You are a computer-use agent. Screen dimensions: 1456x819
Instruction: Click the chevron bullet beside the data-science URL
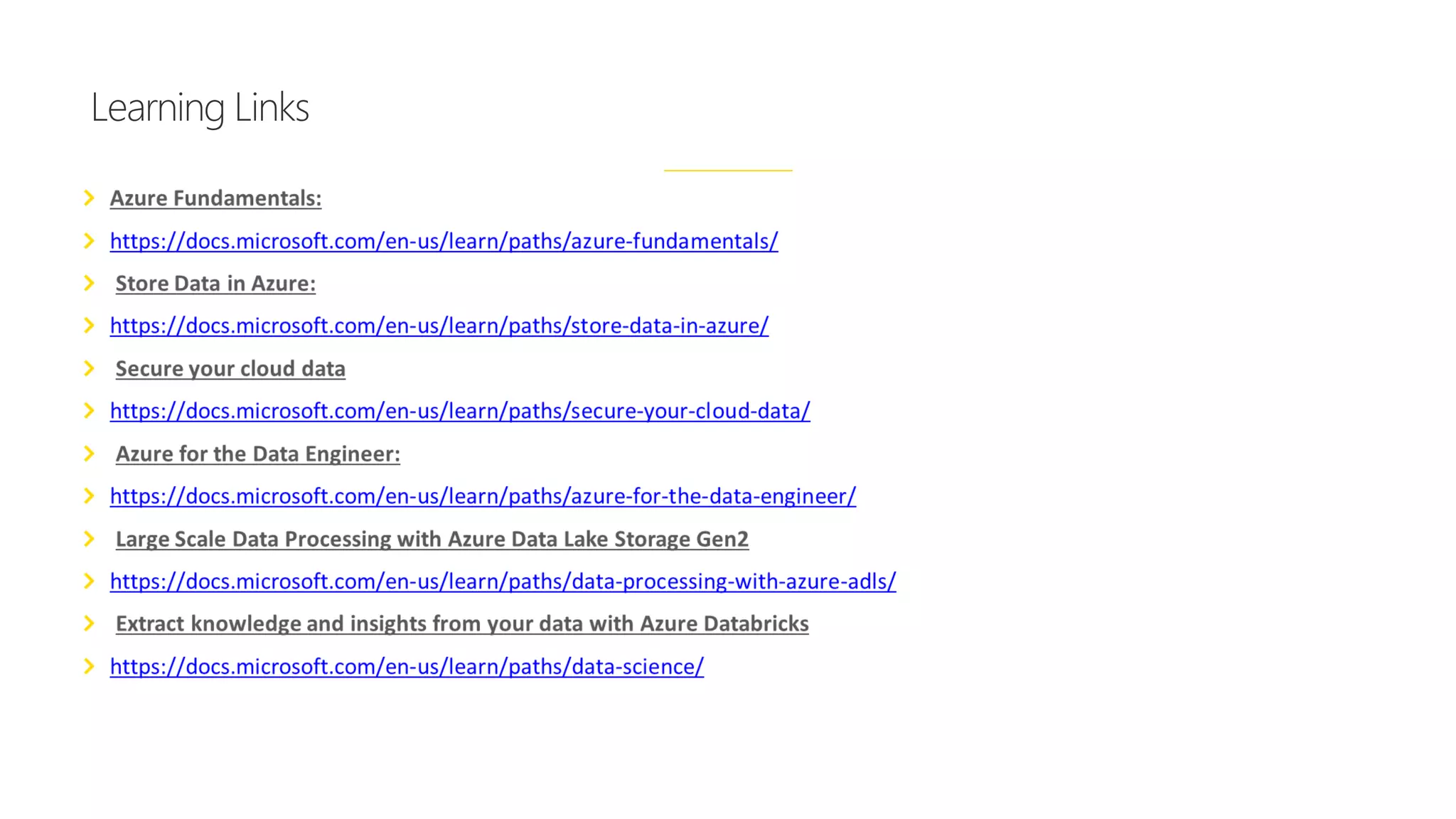tap(89, 666)
